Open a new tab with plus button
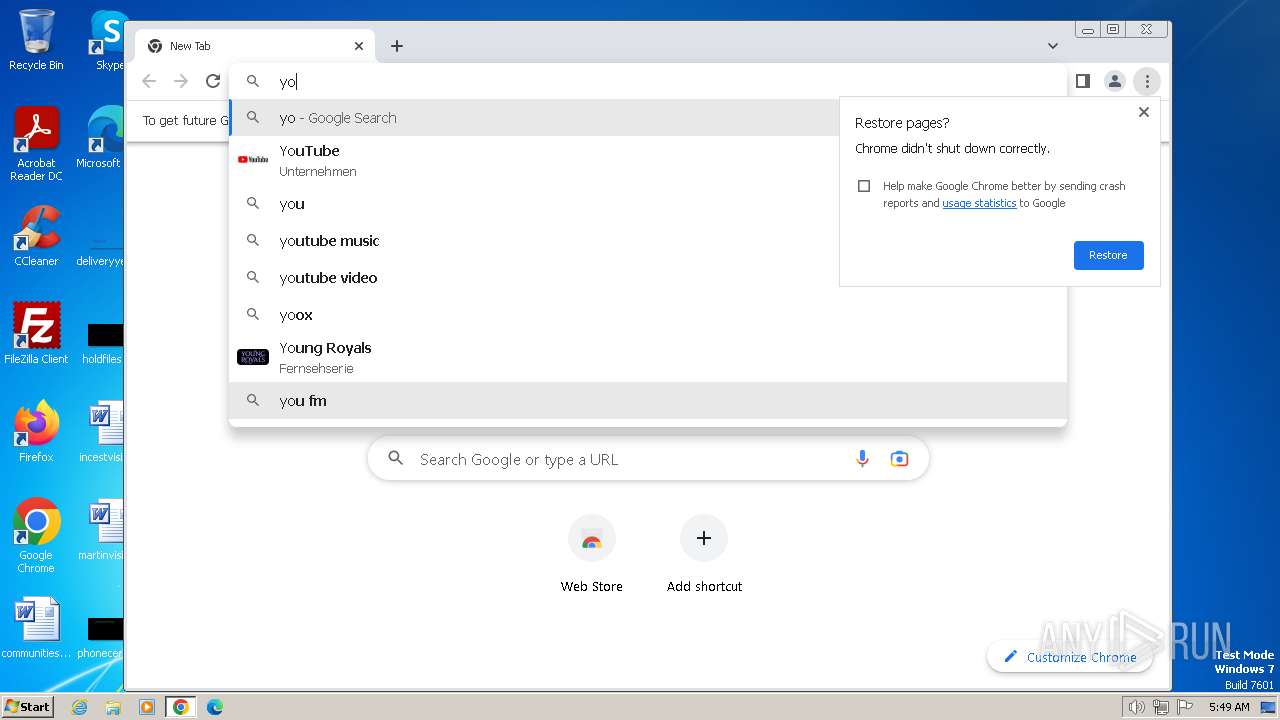Image resolution: width=1280 pixels, height=720 pixels. [397, 46]
